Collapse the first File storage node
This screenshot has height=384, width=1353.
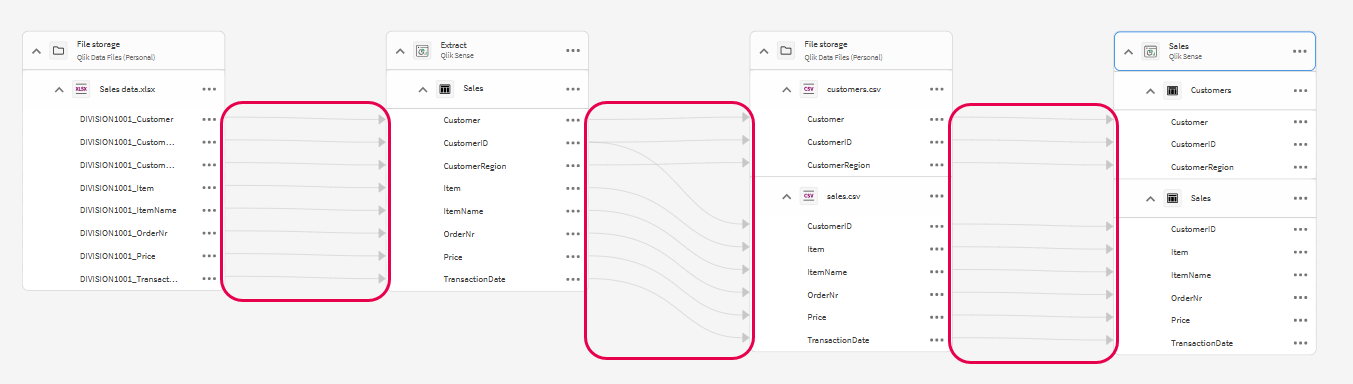(36, 50)
